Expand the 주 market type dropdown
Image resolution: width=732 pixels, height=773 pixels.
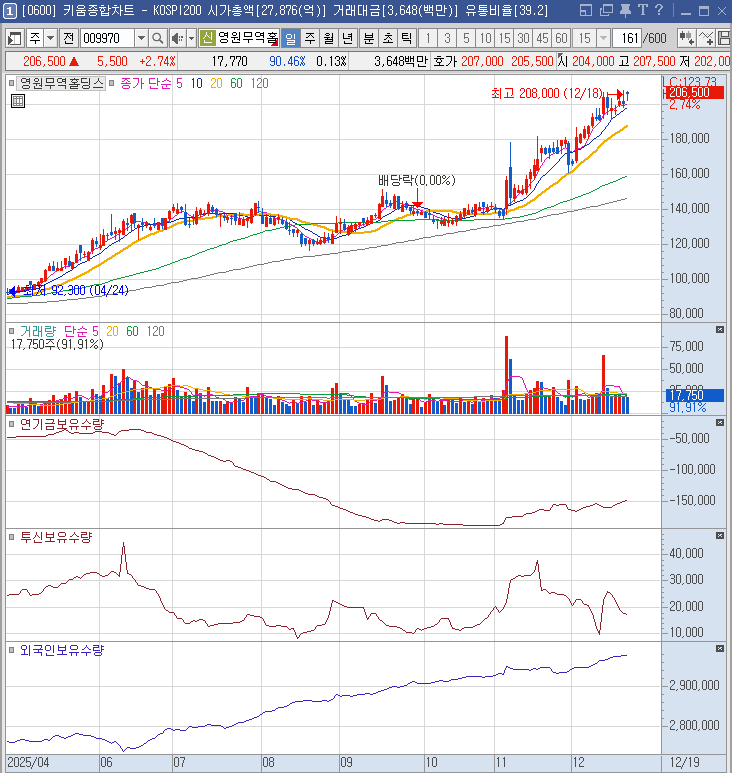[x=49, y=38]
